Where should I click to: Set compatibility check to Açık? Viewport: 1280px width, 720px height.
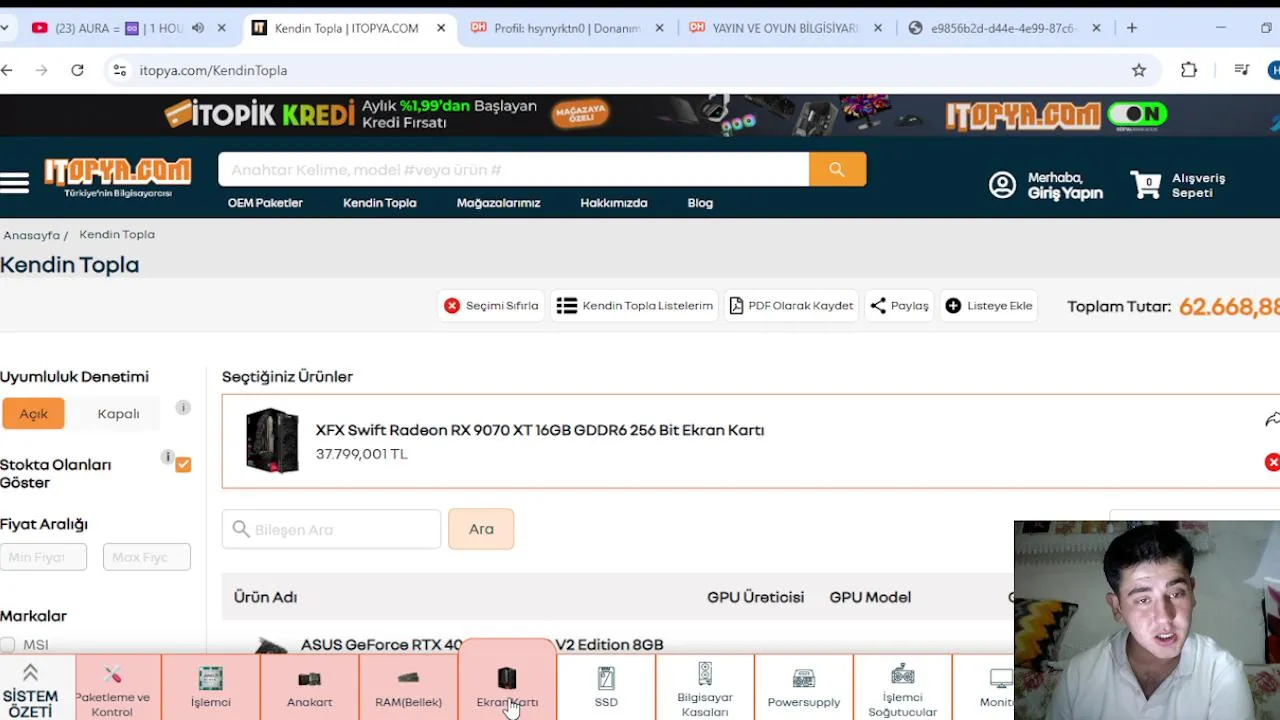(x=34, y=414)
